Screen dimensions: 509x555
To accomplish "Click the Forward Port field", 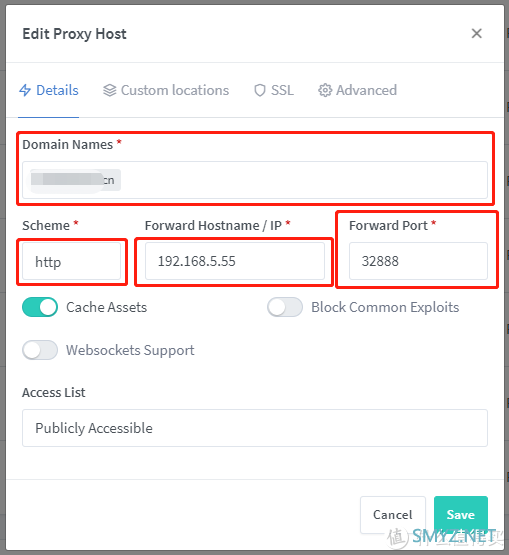I will [x=418, y=261].
